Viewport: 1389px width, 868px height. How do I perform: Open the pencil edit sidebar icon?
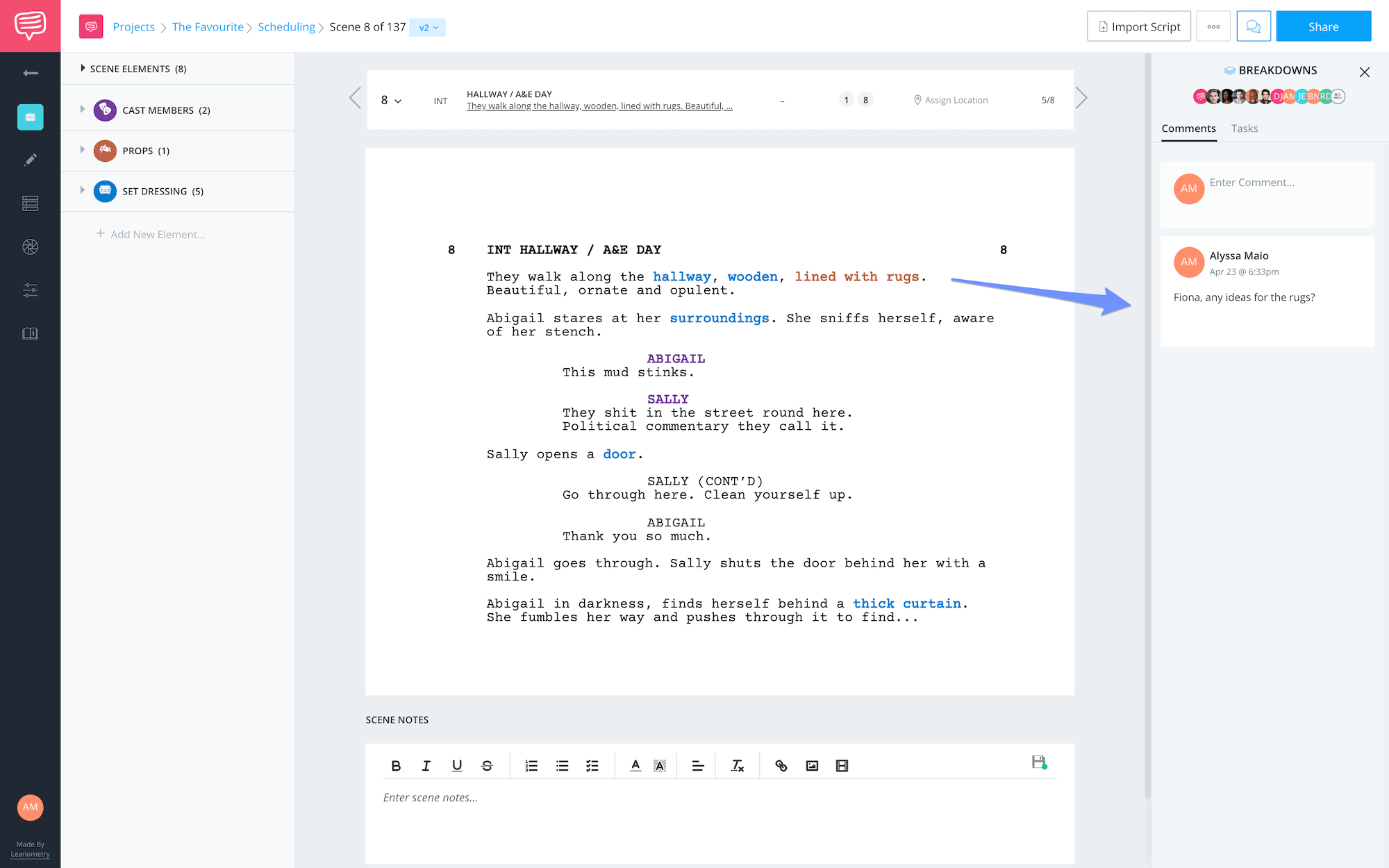click(x=30, y=160)
